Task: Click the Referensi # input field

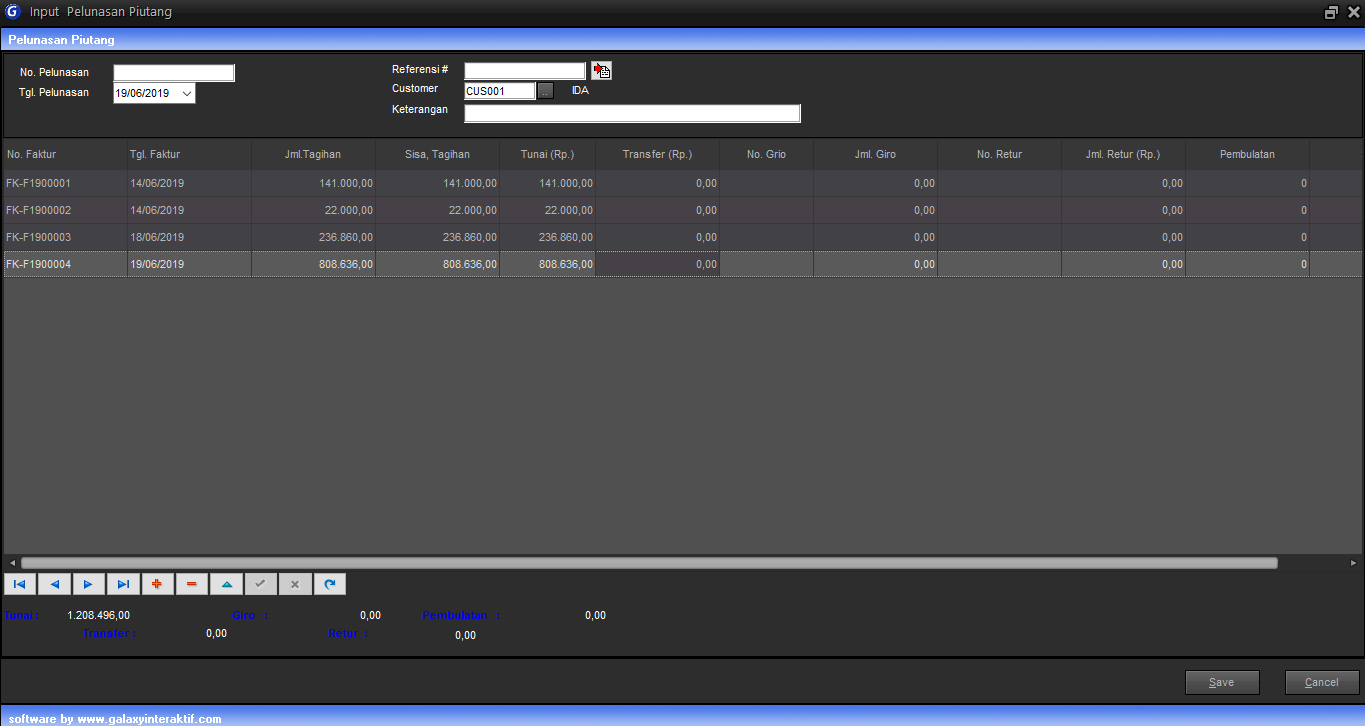Action: click(x=524, y=71)
